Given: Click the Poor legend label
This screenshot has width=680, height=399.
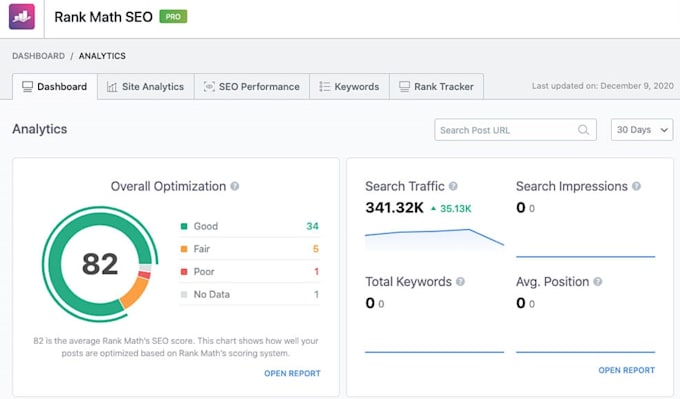Looking at the screenshot, I should (x=204, y=271).
